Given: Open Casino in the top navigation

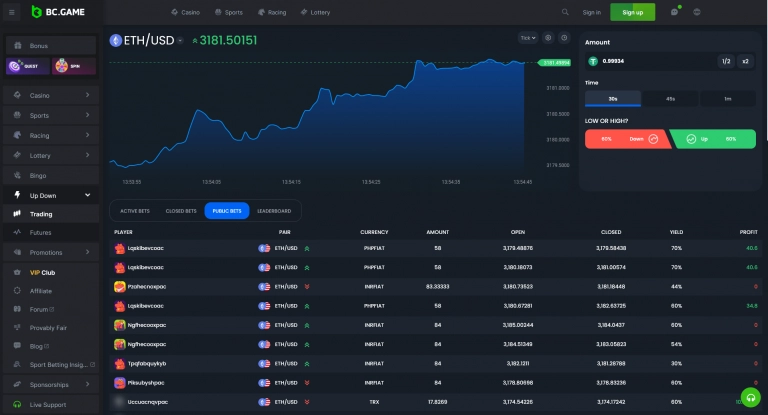Looking at the screenshot, I should coord(185,12).
